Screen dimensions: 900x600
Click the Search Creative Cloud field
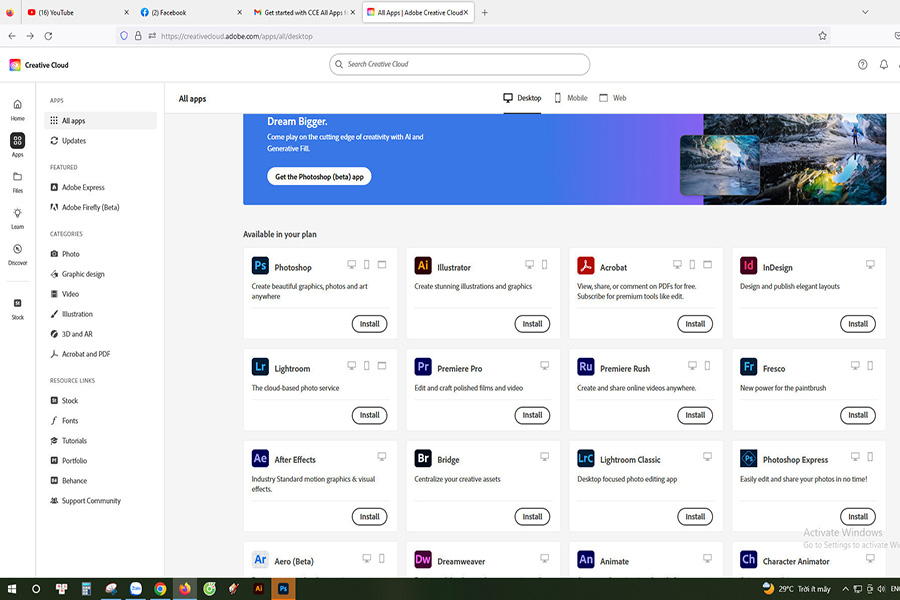coord(460,65)
